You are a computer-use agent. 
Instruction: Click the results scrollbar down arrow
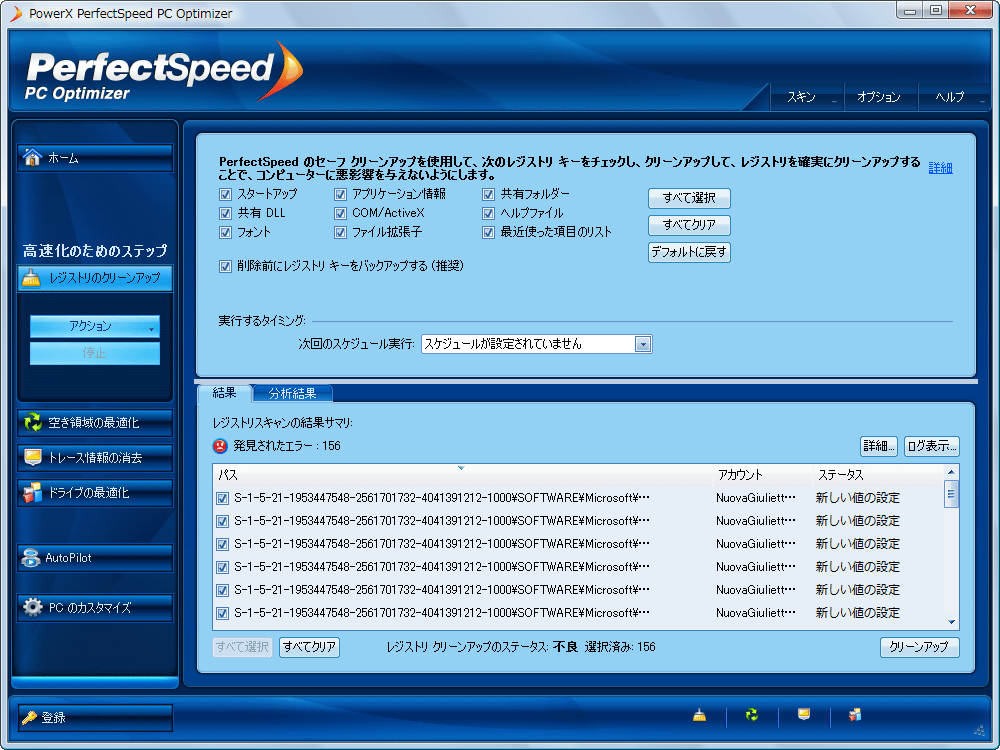point(952,622)
